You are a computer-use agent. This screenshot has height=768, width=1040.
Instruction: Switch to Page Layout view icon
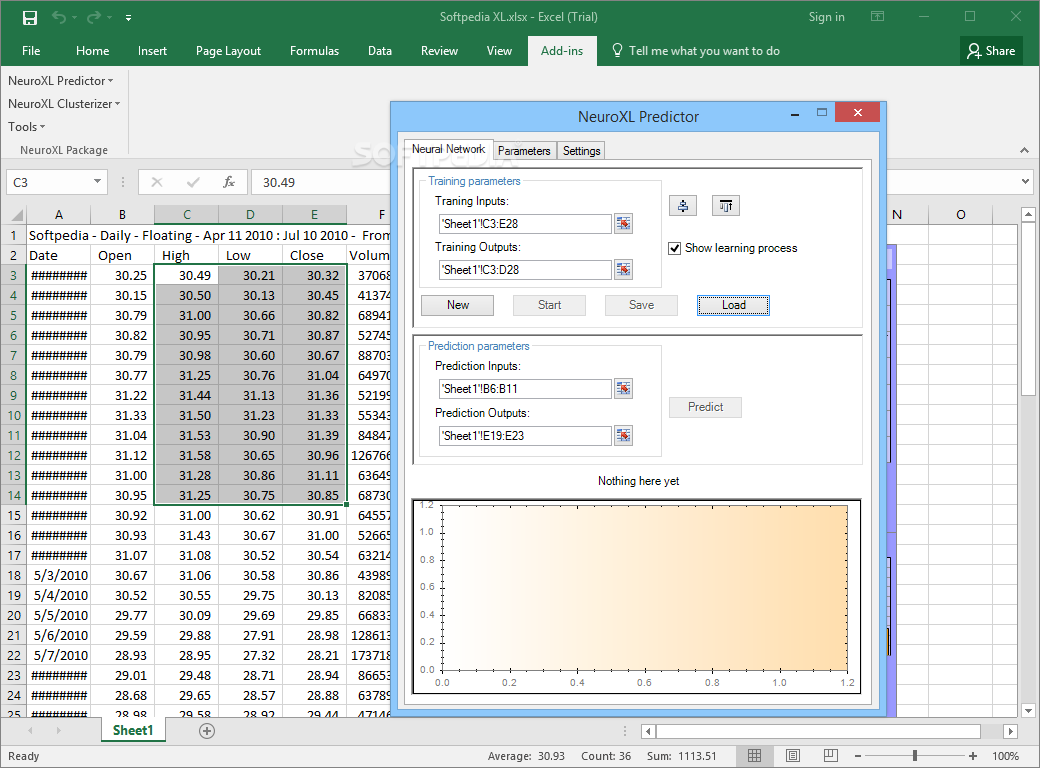tap(793, 756)
